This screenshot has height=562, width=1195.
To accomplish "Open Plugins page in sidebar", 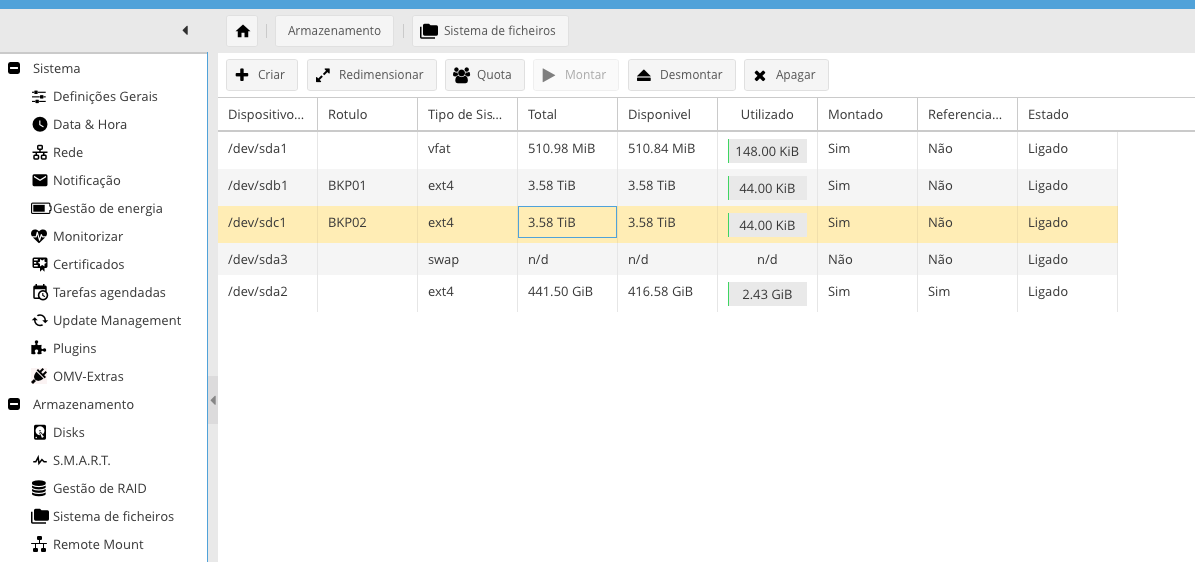I will click(74, 349).
